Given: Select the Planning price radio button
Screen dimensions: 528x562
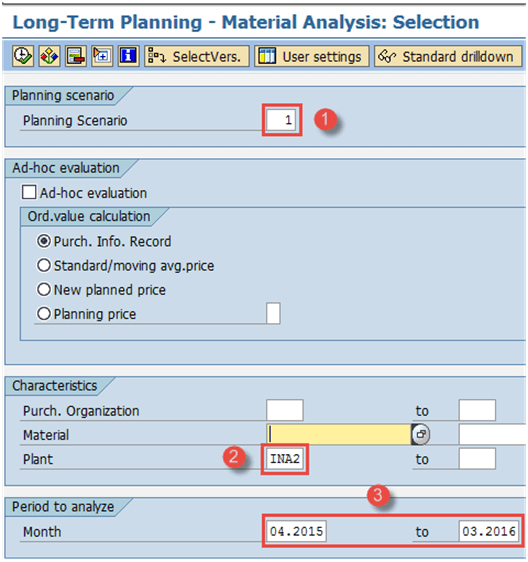Looking at the screenshot, I should click(x=44, y=314).
